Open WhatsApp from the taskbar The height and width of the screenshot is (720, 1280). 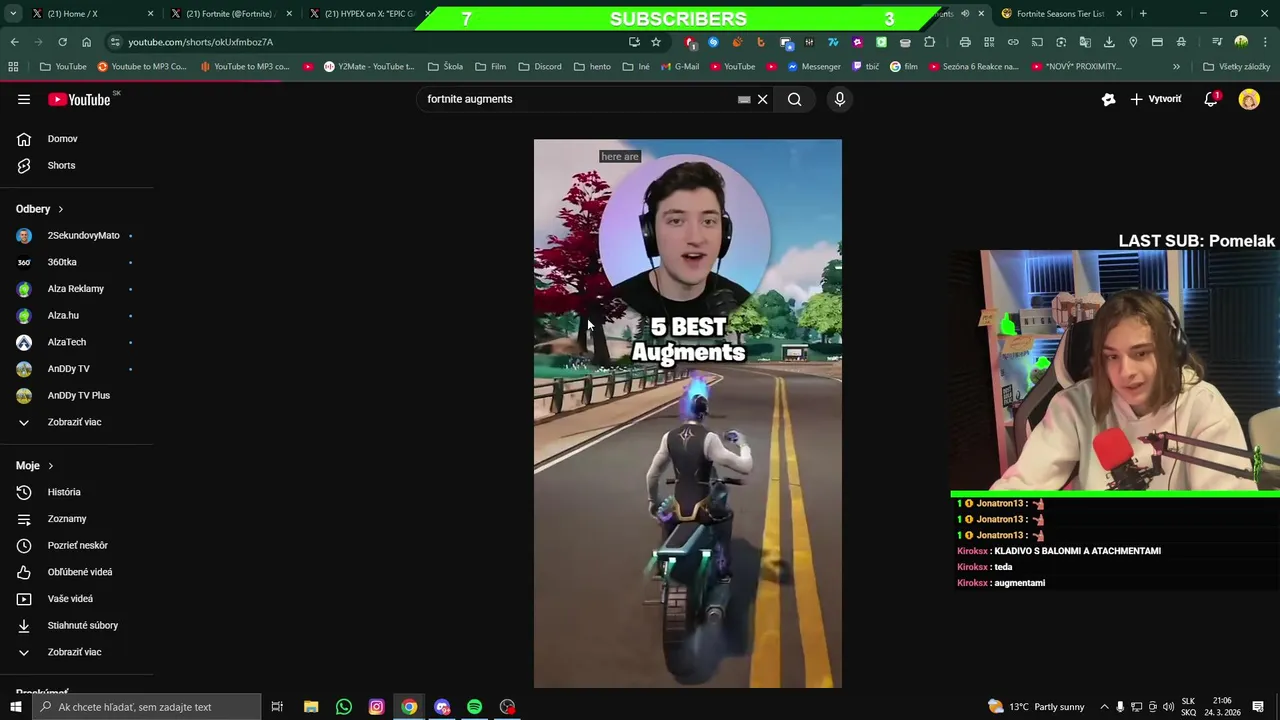pos(343,707)
